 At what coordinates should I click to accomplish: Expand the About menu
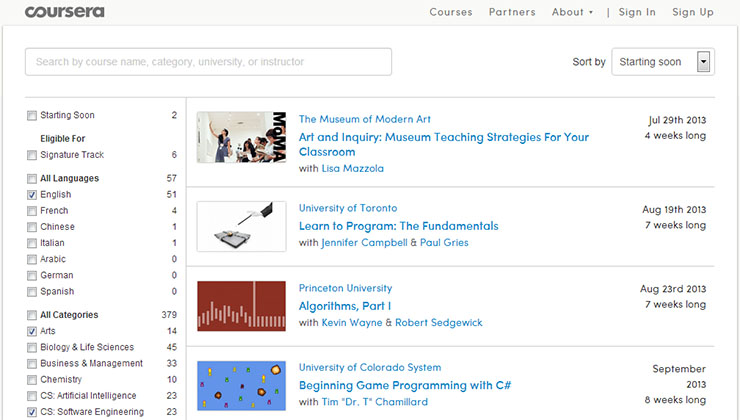coord(572,12)
